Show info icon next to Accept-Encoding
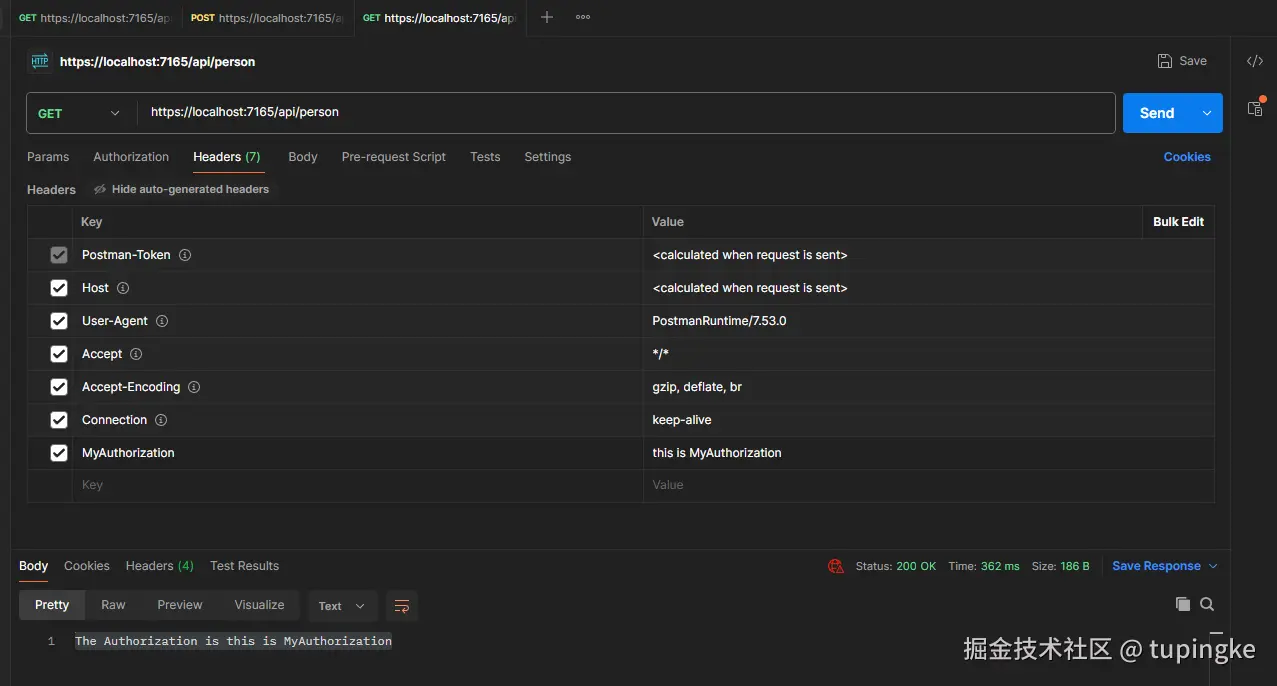 click(194, 387)
